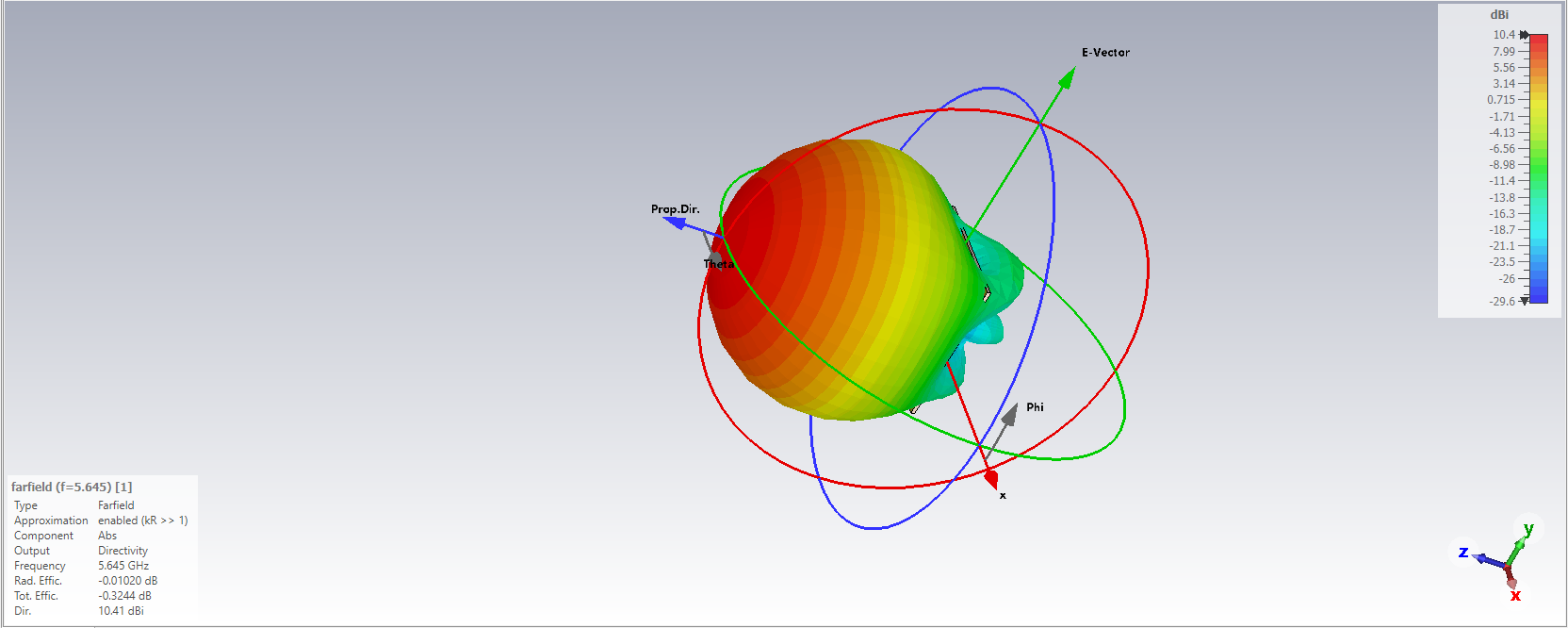The width and height of the screenshot is (1568, 628).
Task: Click the minimum marker arrow at -29.6 on color scale
Action: 1525,301
